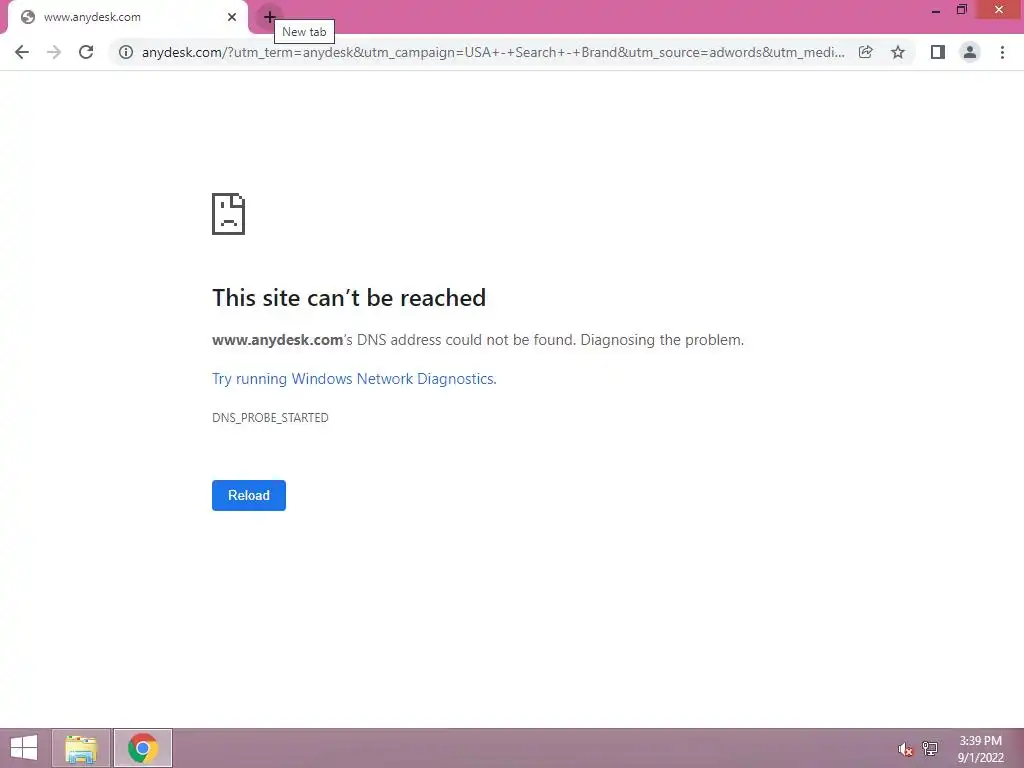The height and width of the screenshot is (768, 1024).
Task: Close the www.anydesk.com tab
Action: click(232, 17)
